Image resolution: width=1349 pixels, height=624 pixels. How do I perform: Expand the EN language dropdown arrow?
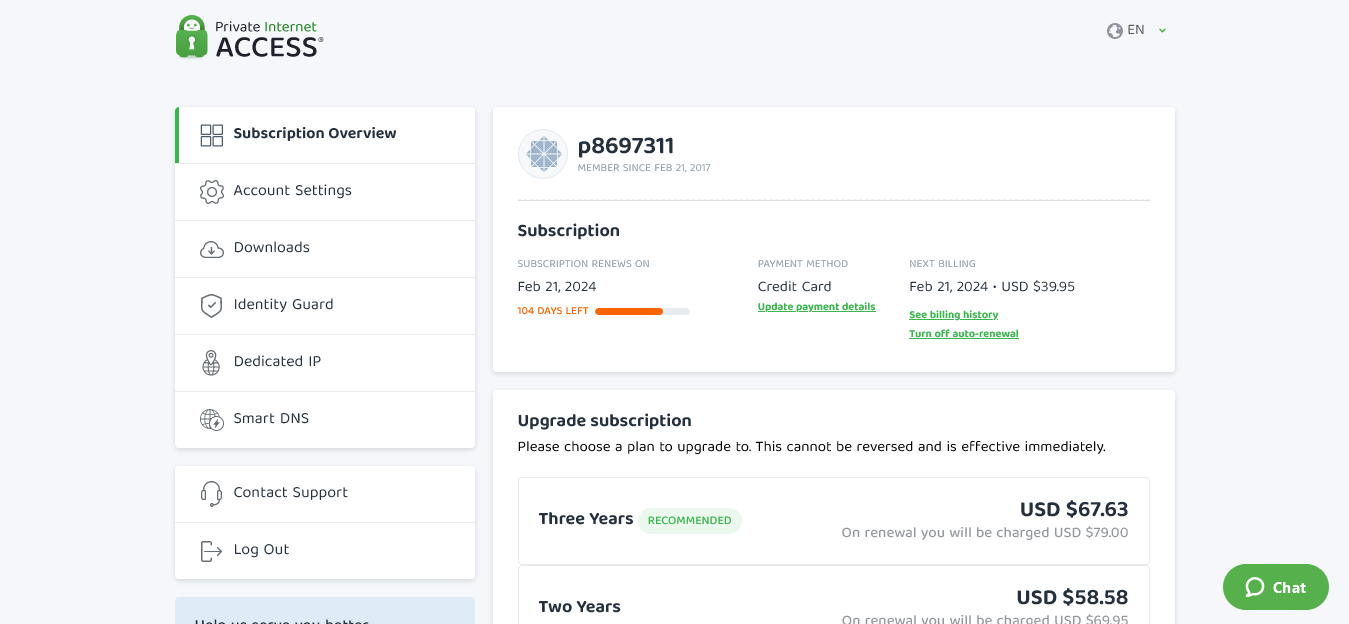point(1162,31)
